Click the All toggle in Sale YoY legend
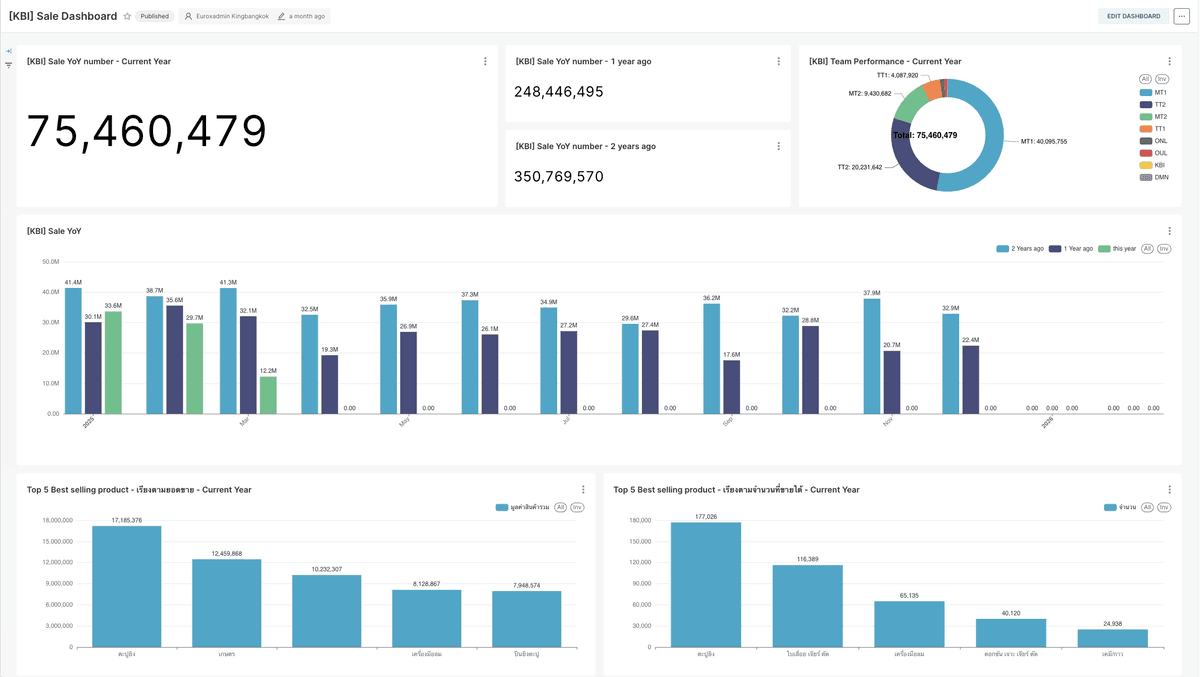The image size is (1200, 677). pyautogui.click(x=1146, y=249)
